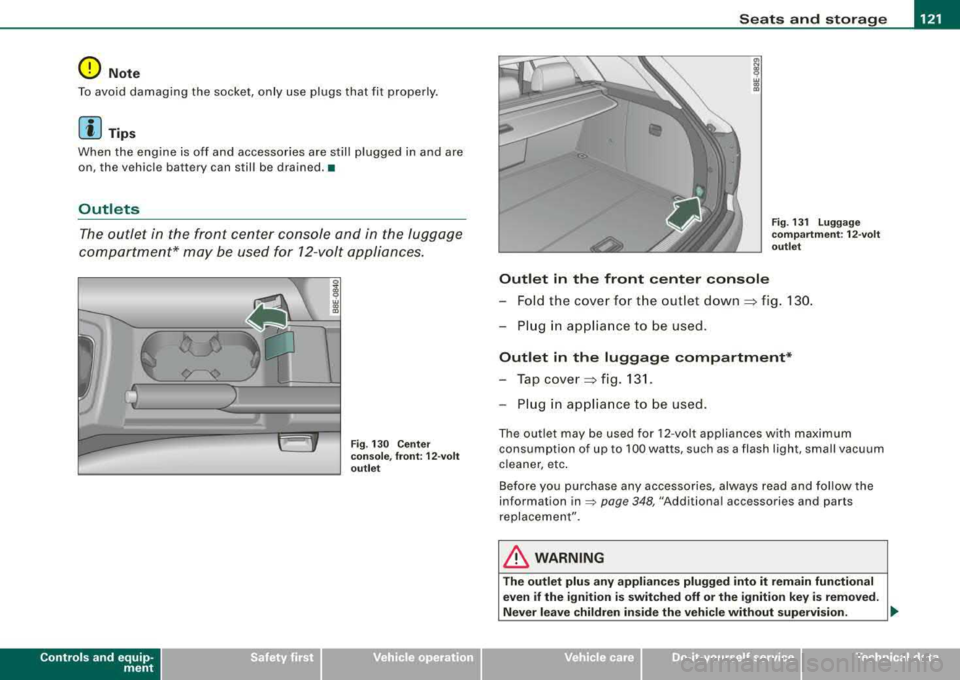Click the luggage compartment outlet figure
Viewport: 960px width, 680px height.
pos(630,154)
